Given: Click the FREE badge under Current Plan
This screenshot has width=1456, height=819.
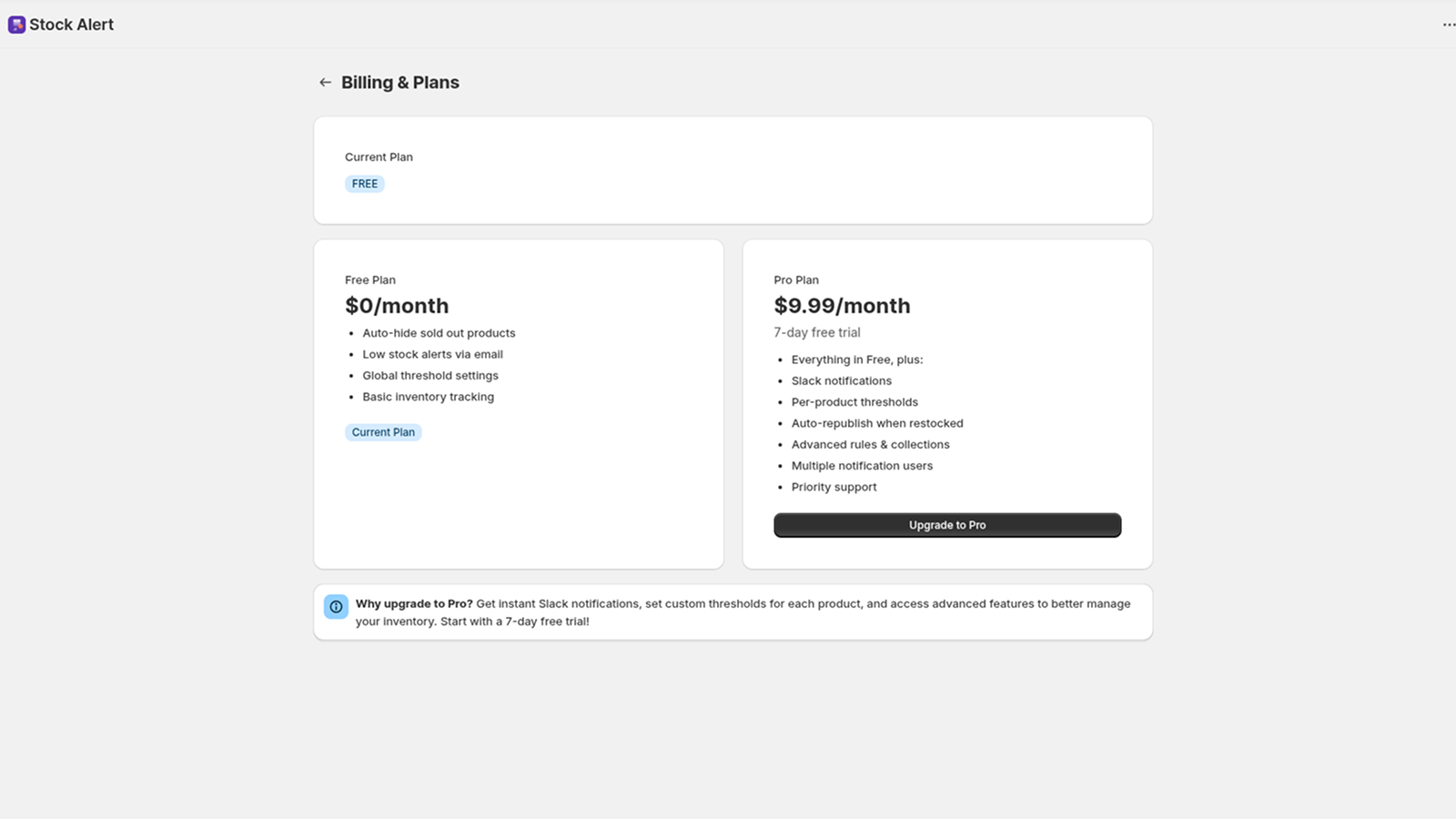Looking at the screenshot, I should pos(364,183).
